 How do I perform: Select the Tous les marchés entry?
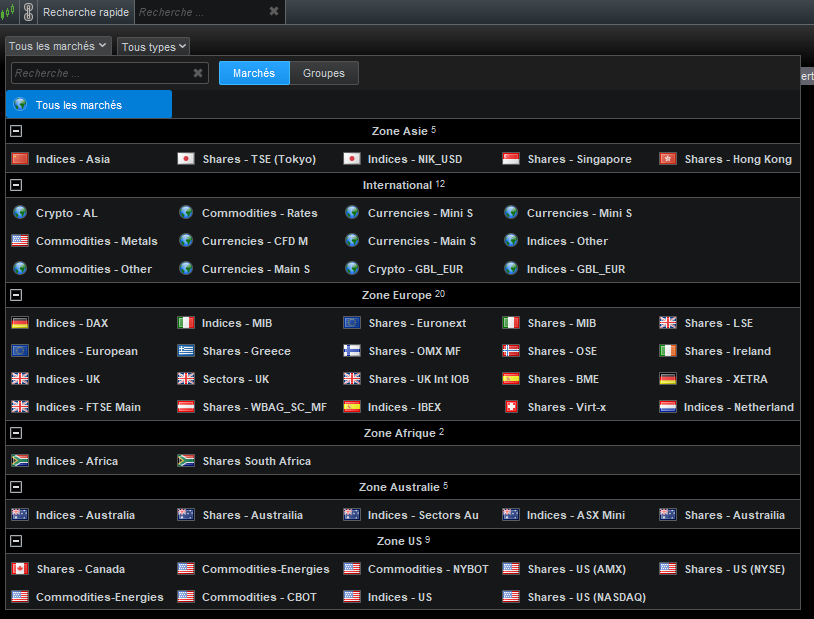[89, 104]
